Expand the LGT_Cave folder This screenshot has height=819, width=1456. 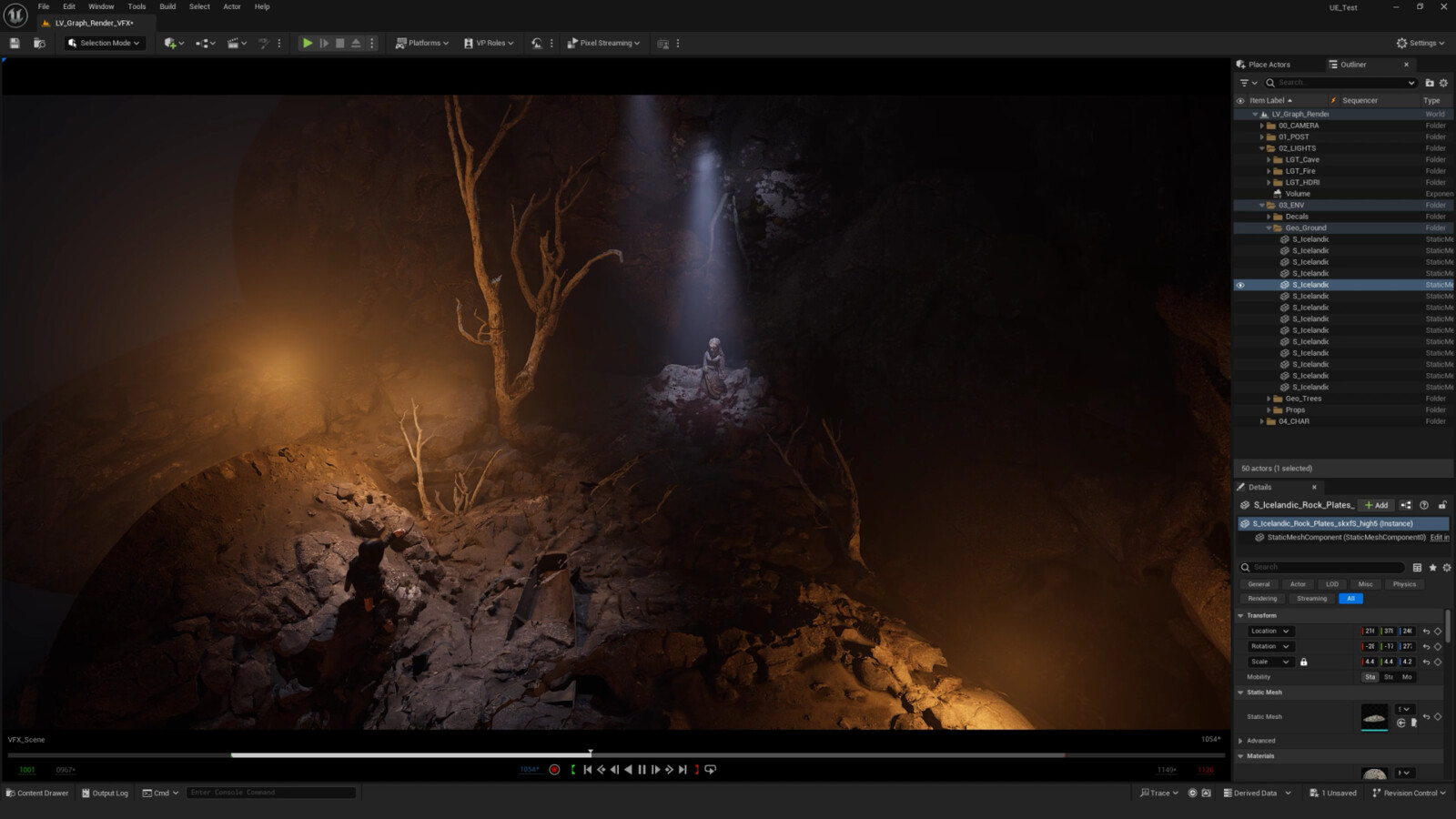1269,160
